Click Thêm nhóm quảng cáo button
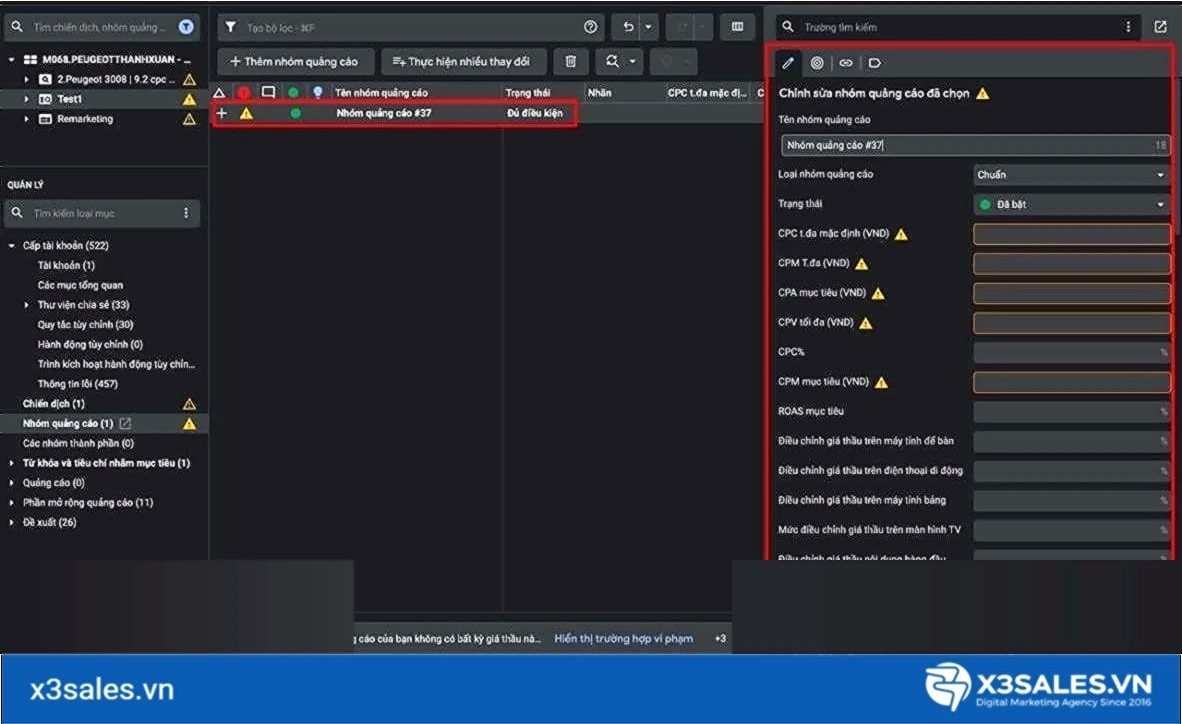The height and width of the screenshot is (724, 1182). pyautogui.click(x=294, y=62)
